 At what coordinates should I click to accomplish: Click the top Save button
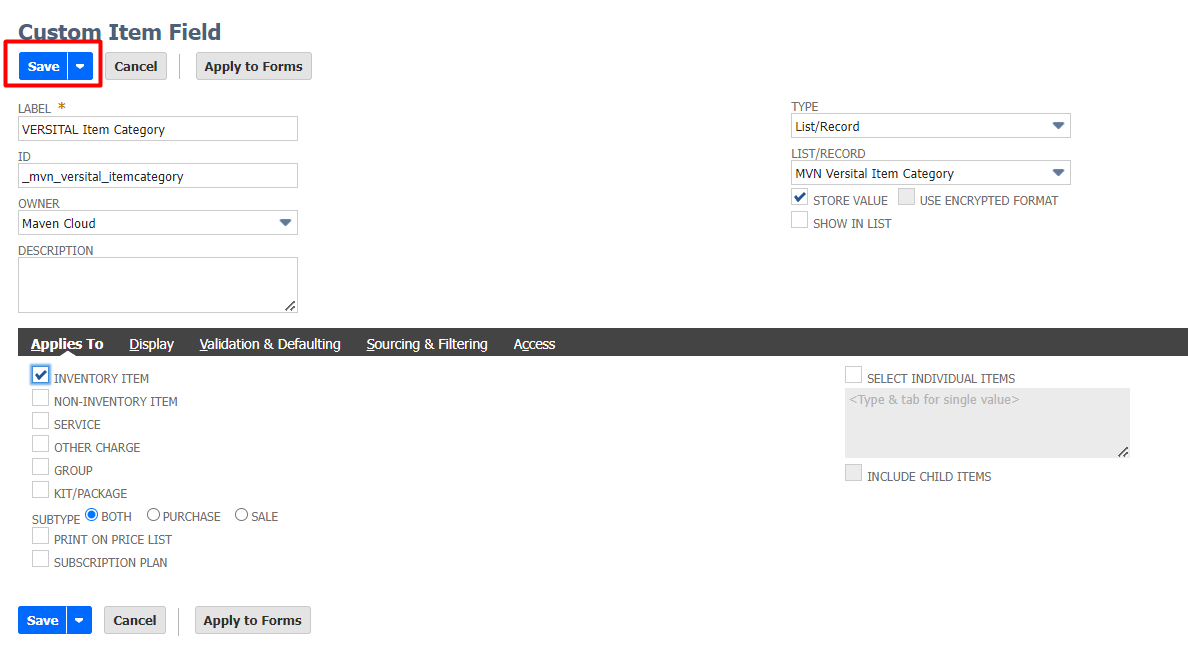pyautogui.click(x=43, y=67)
